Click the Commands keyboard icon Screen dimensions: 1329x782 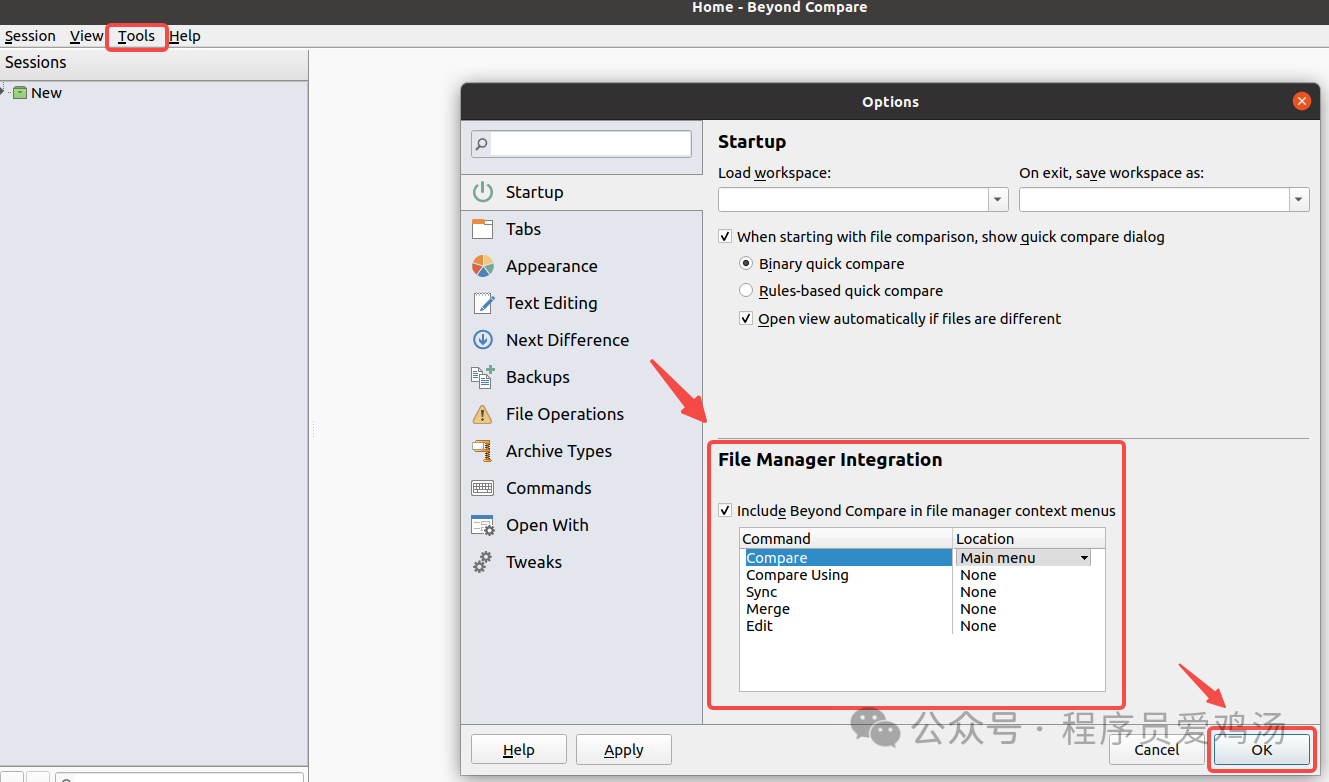pyautogui.click(x=483, y=488)
